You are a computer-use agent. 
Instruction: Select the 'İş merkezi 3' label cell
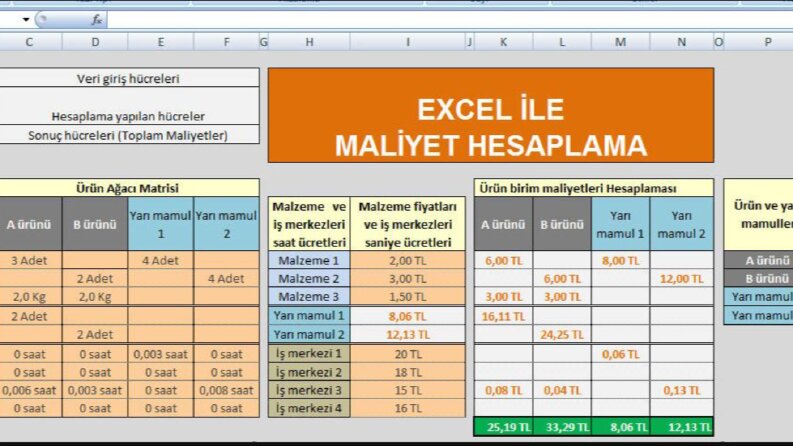[309, 390]
